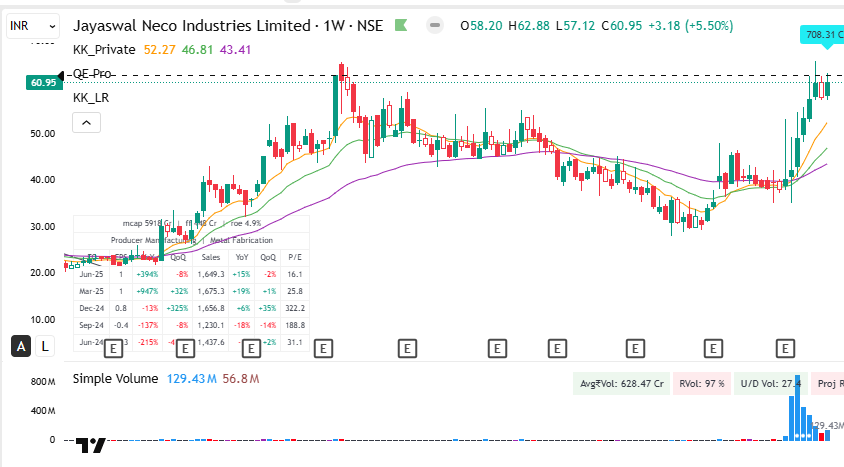The image size is (844, 467).
Task: Click the purple 43.41 KK_Private value
Action: tap(235, 49)
